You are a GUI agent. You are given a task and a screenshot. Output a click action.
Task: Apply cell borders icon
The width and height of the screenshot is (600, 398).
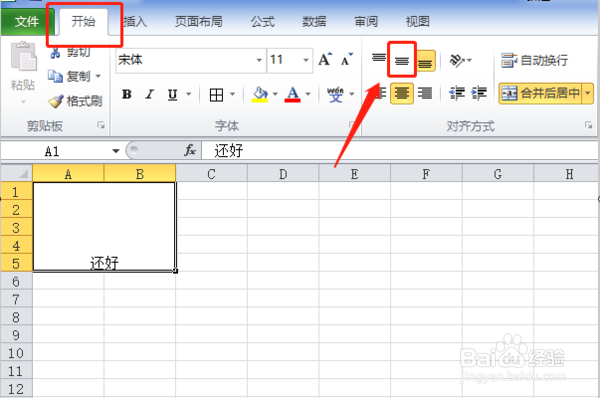click(x=216, y=95)
